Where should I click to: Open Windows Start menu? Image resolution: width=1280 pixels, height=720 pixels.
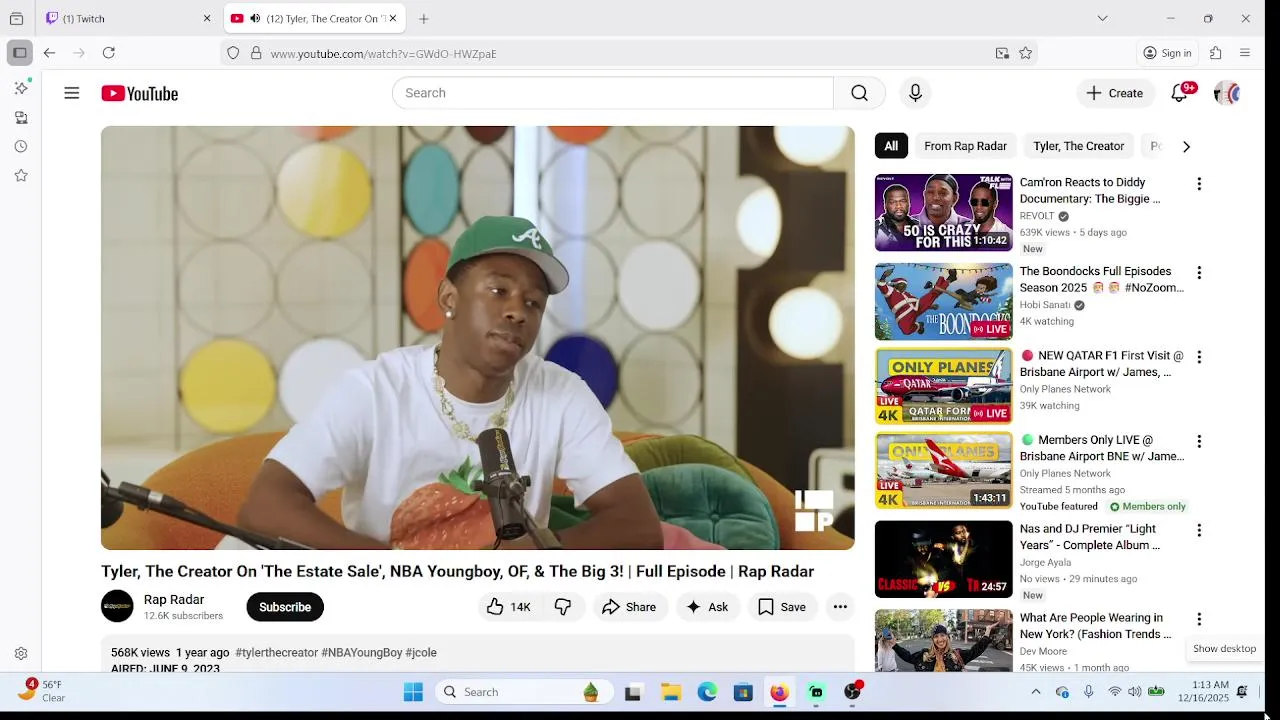[x=413, y=692]
